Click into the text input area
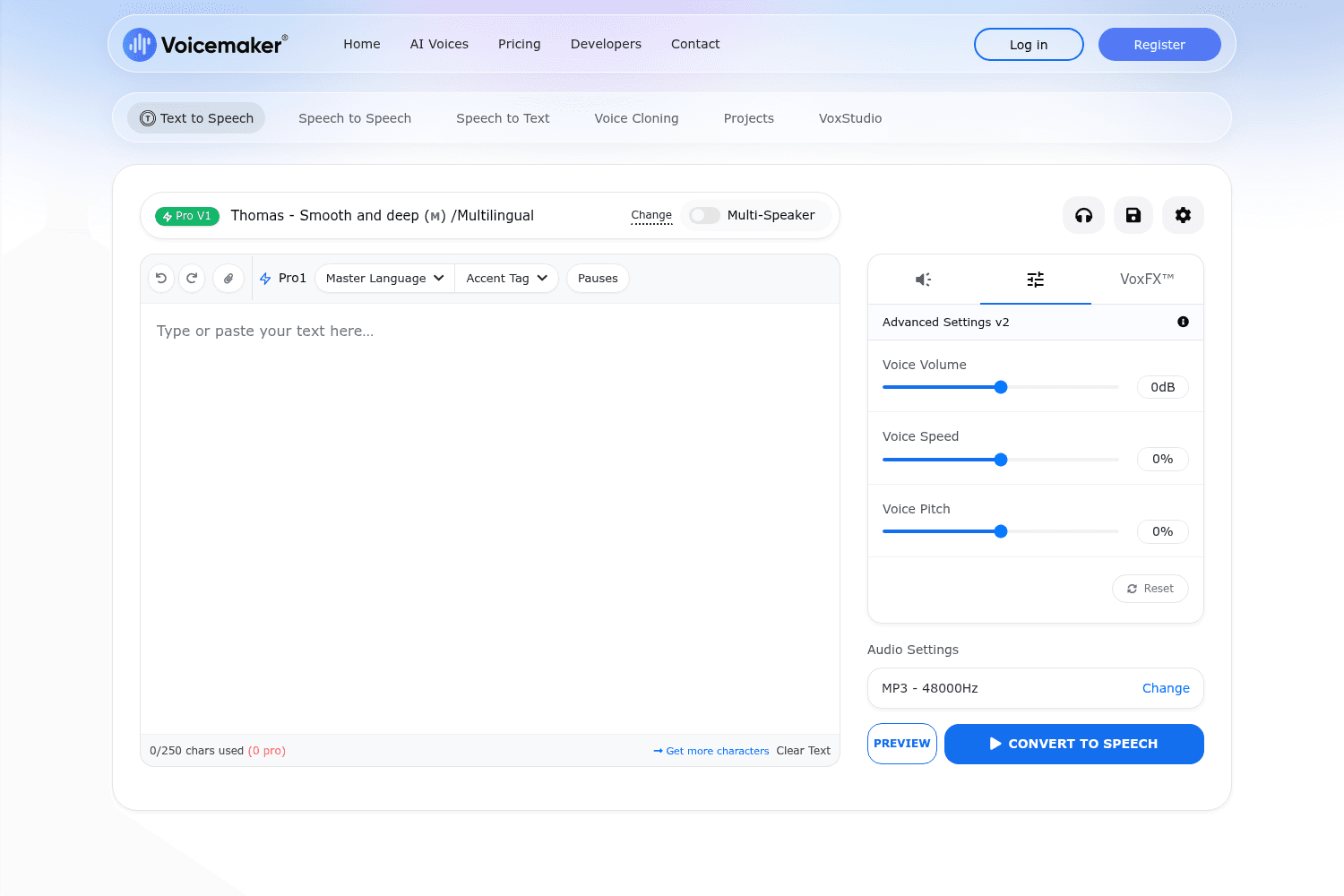 pos(490,519)
